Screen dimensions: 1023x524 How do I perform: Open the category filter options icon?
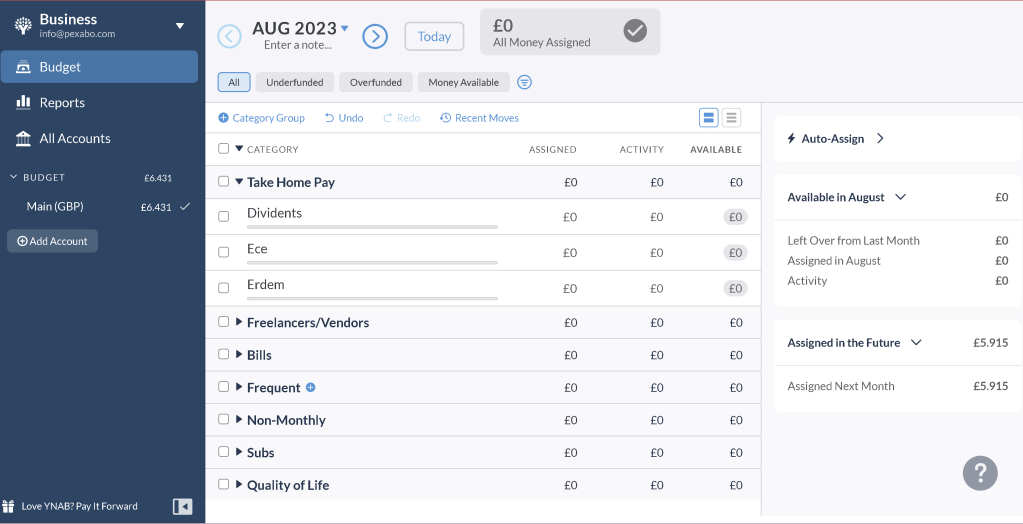point(525,82)
